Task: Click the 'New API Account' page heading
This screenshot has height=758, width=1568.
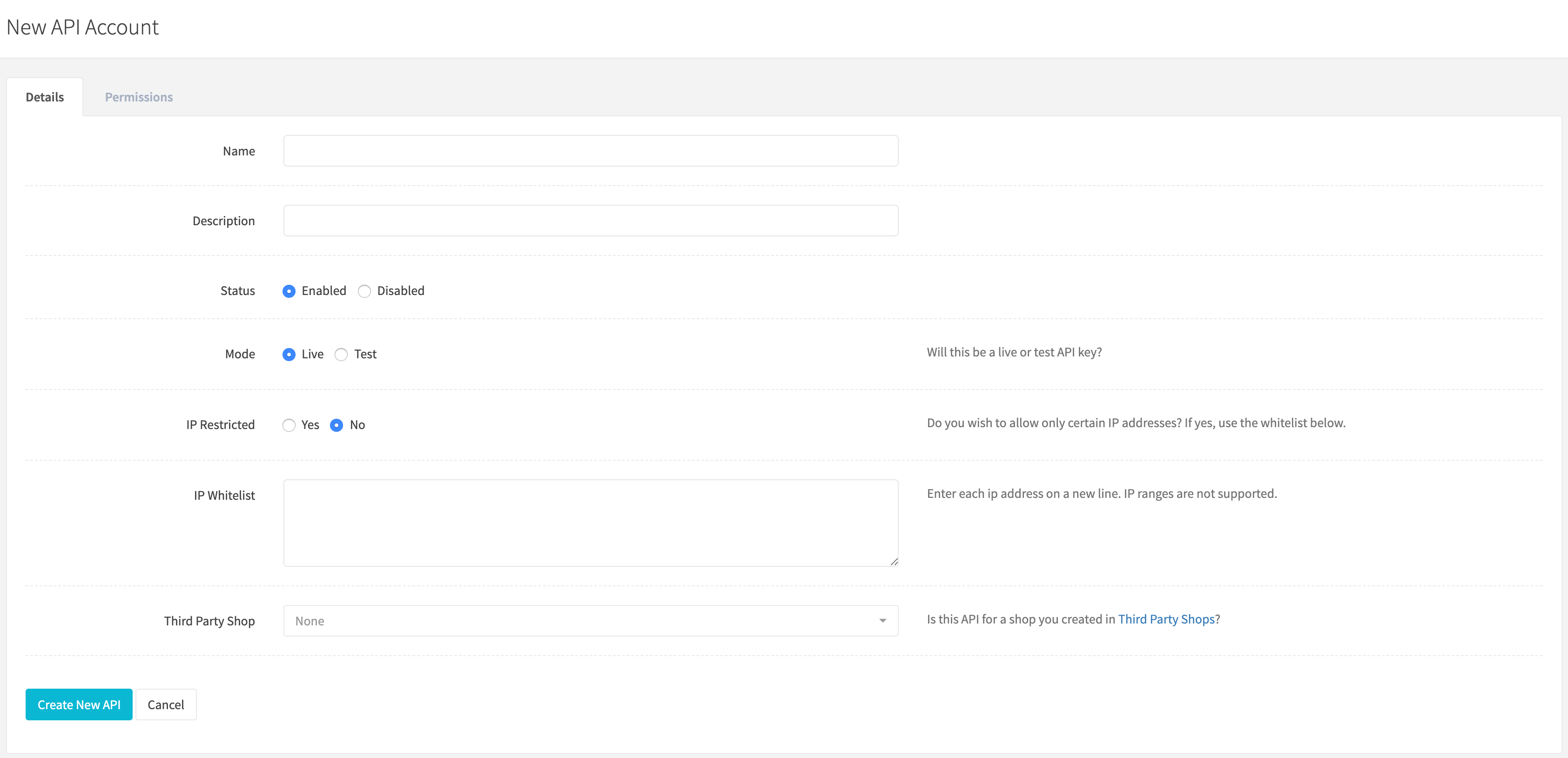Action: tap(82, 27)
